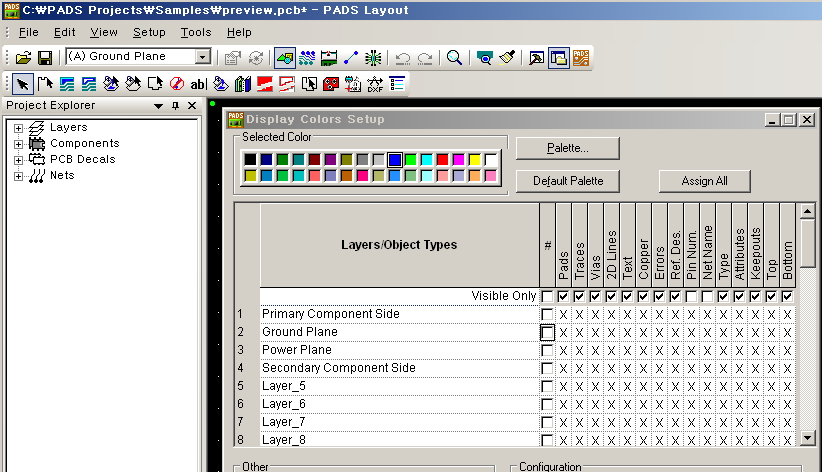The width and height of the screenshot is (822, 472).
Task: Toggle Visible Only checkbox for Traces
Action: coord(579,297)
